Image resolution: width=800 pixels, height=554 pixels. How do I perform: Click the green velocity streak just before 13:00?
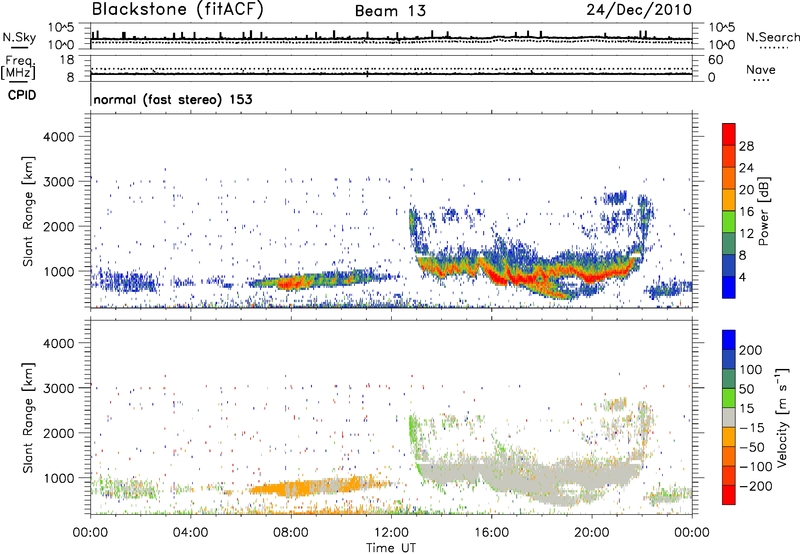(x=413, y=434)
